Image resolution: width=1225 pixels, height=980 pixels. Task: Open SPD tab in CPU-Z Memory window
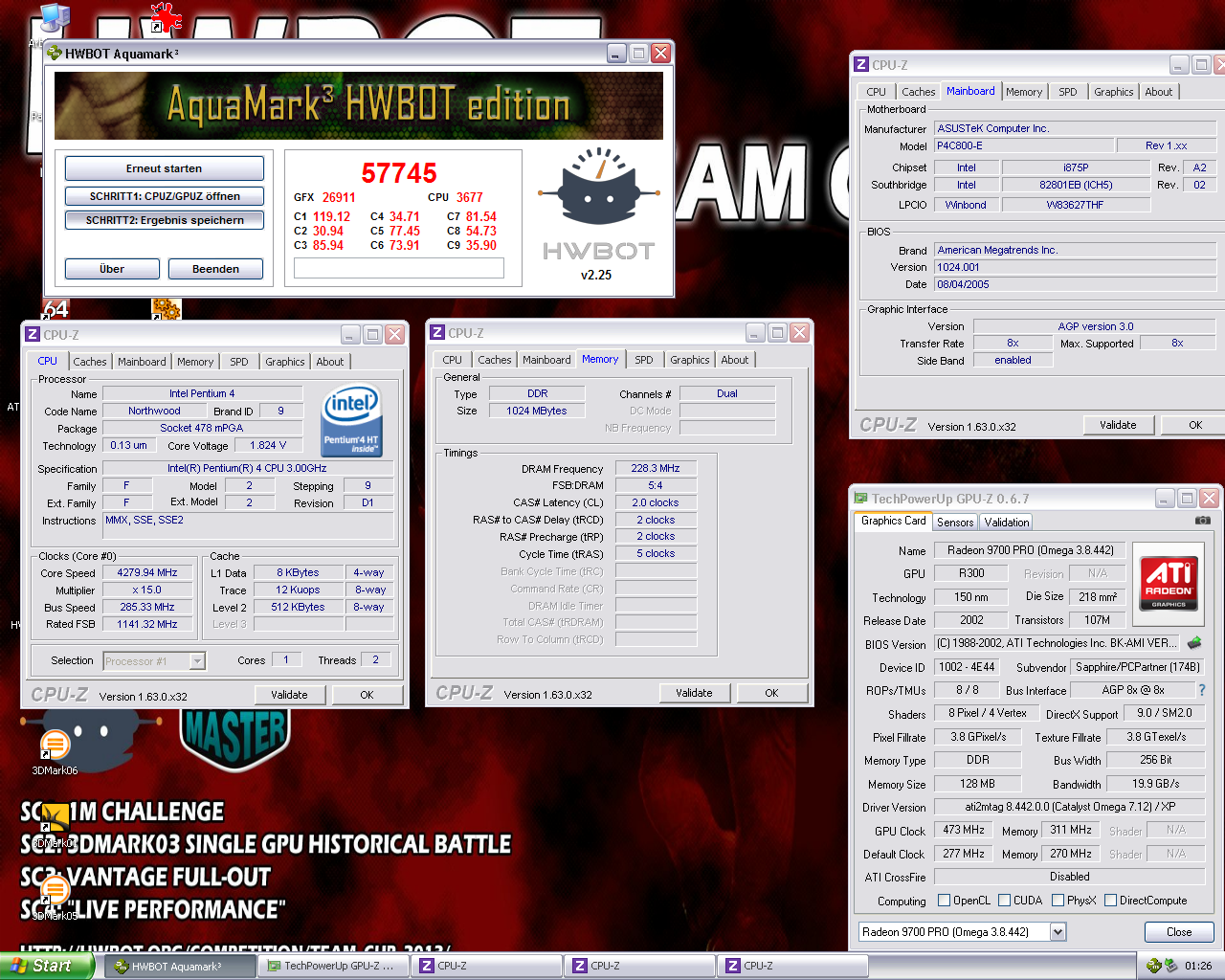tap(644, 360)
